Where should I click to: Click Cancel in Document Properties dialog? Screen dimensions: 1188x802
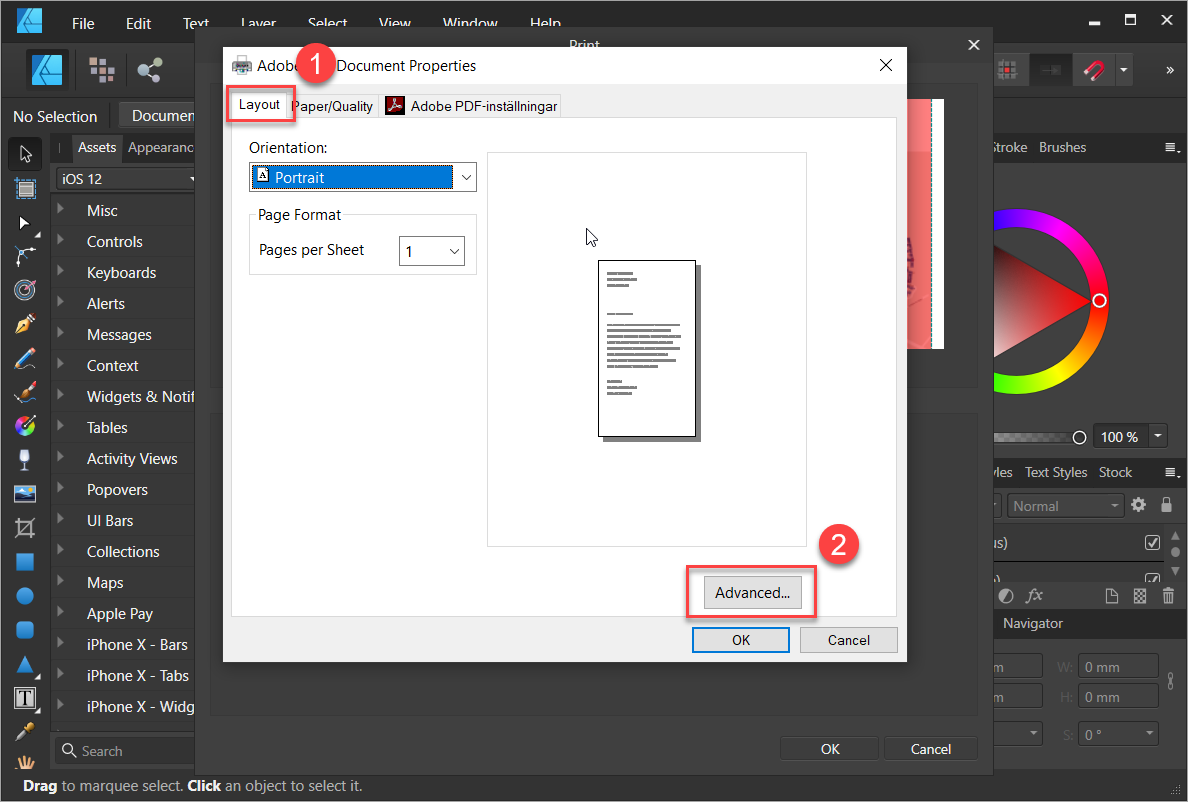(x=848, y=640)
